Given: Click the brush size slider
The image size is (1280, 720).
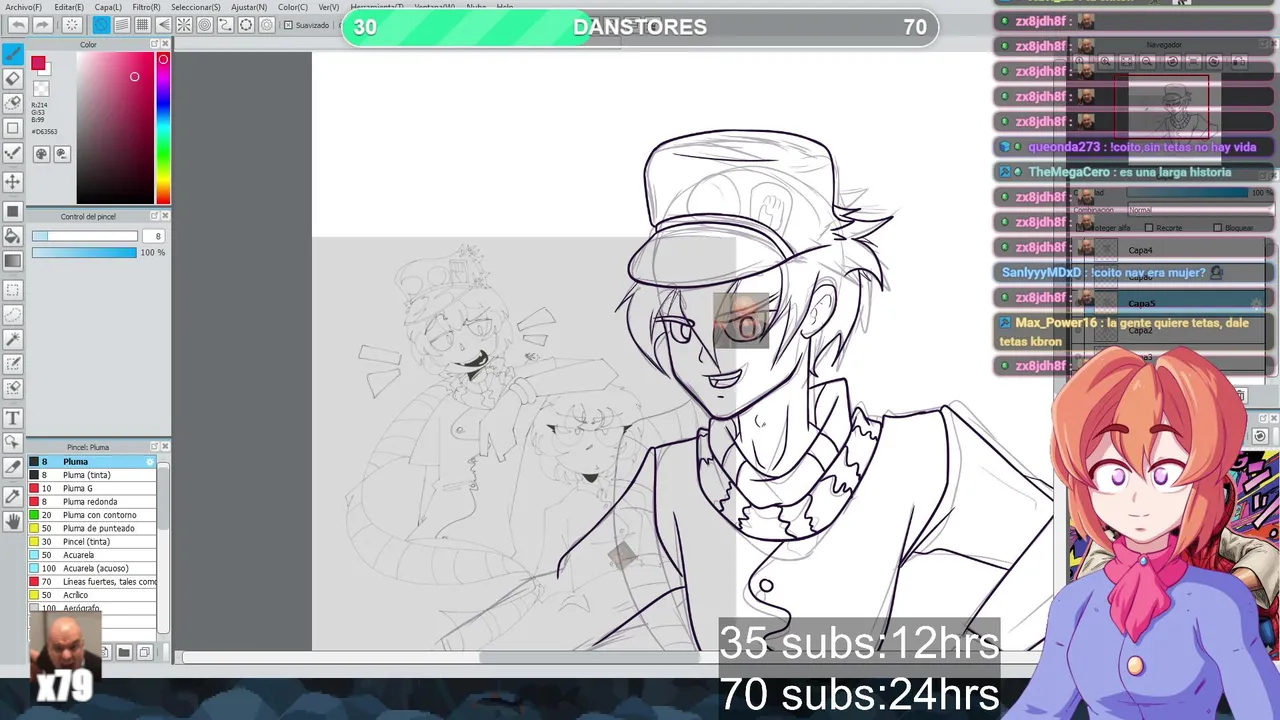Looking at the screenshot, I should [x=85, y=236].
